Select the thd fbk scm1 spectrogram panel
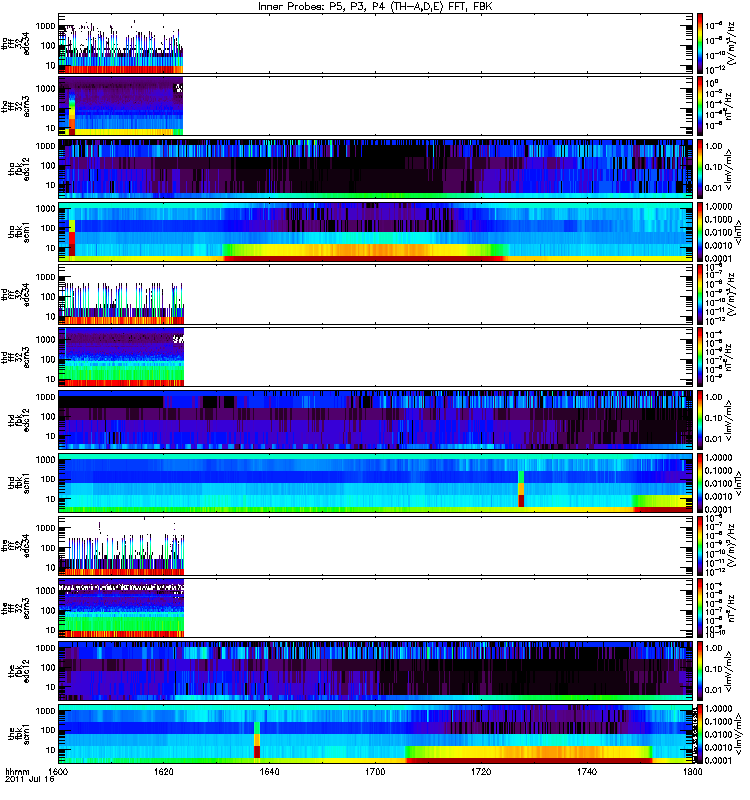Image resolution: width=750 pixels, height=800 pixels. 376,483
